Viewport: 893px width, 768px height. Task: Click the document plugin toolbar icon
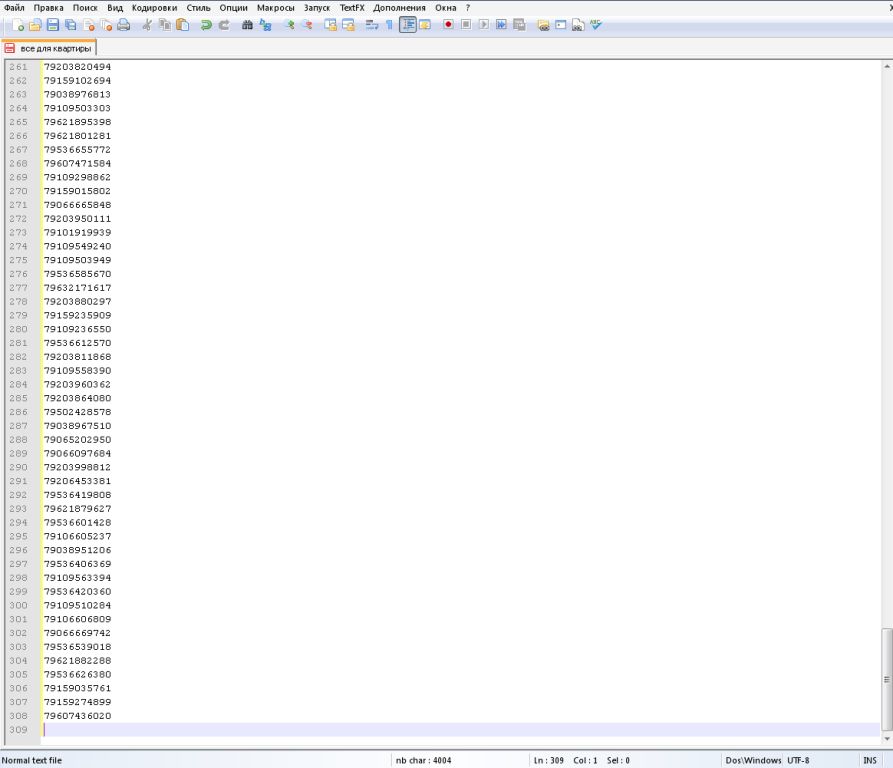(x=578, y=24)
